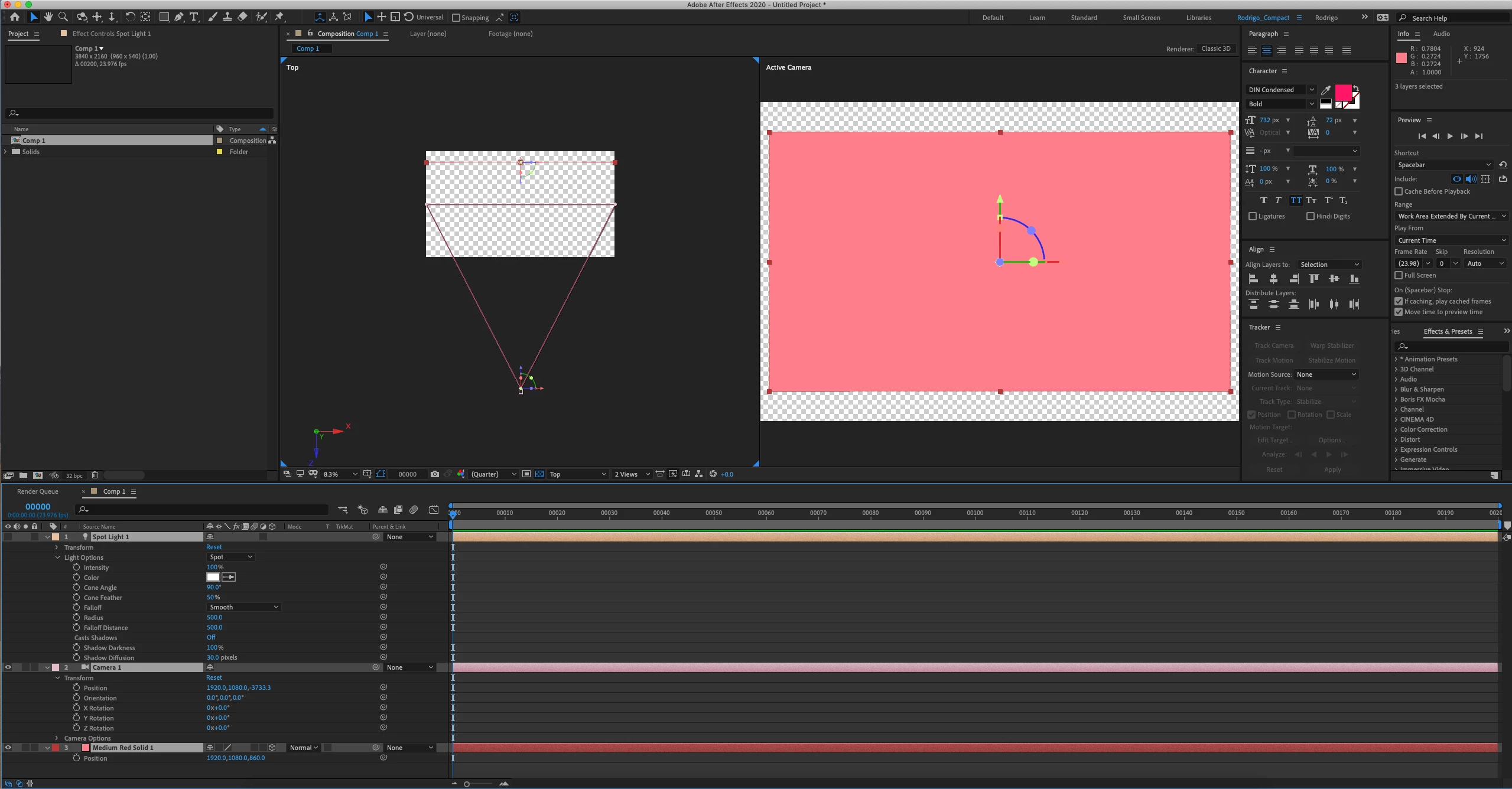Switch to the Render Queue tab
Image resolution: width=1512 pixels, height=789 pixels.
38,491
